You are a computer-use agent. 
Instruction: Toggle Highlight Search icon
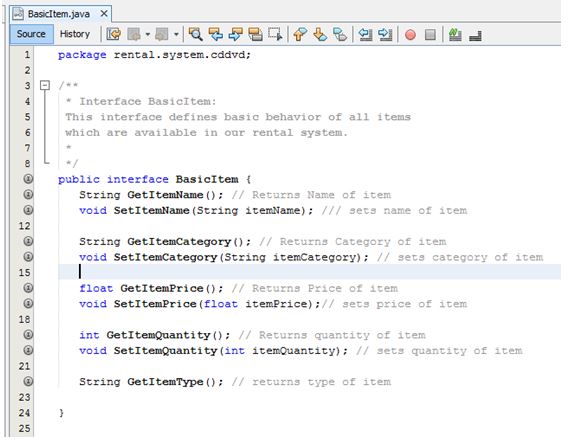(x=255, y=34)
